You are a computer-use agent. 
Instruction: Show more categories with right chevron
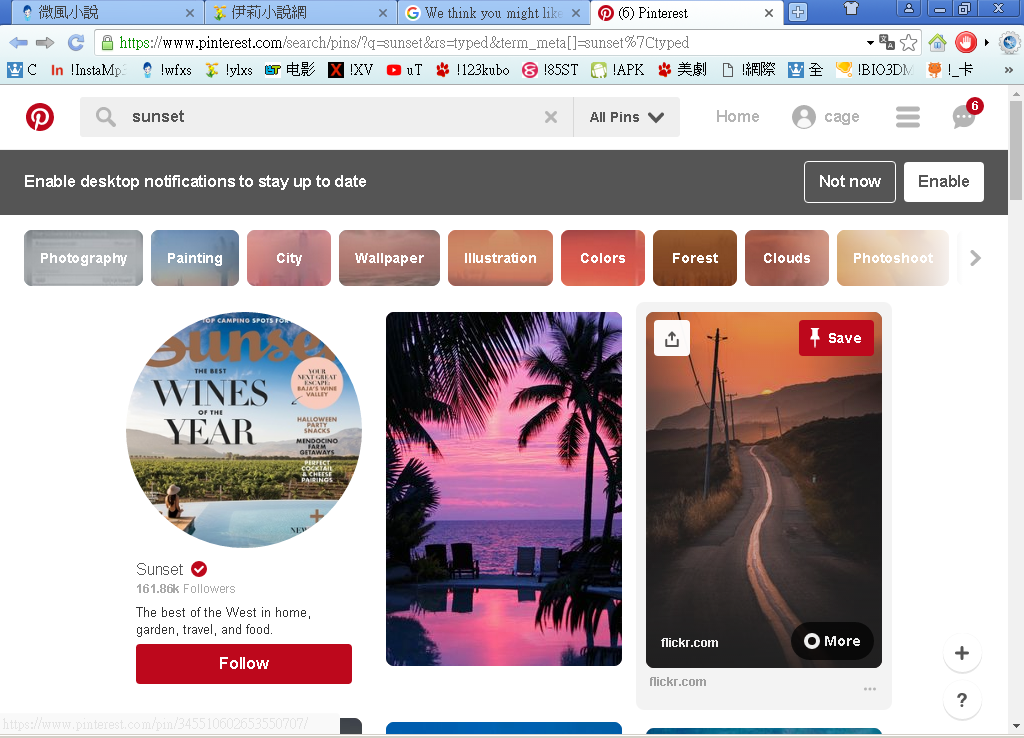(x=975, y=258)
